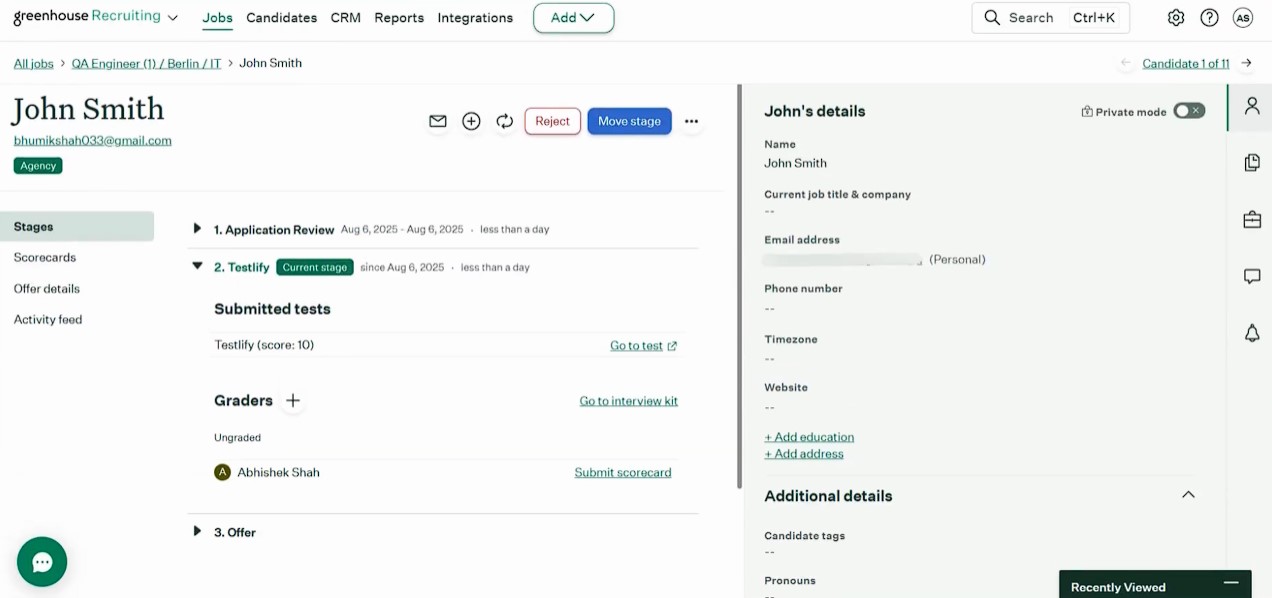Viewport: 1272px width, 598px height.
Task: Click the Testlify (score: 10) text
Action: (264, 345)
